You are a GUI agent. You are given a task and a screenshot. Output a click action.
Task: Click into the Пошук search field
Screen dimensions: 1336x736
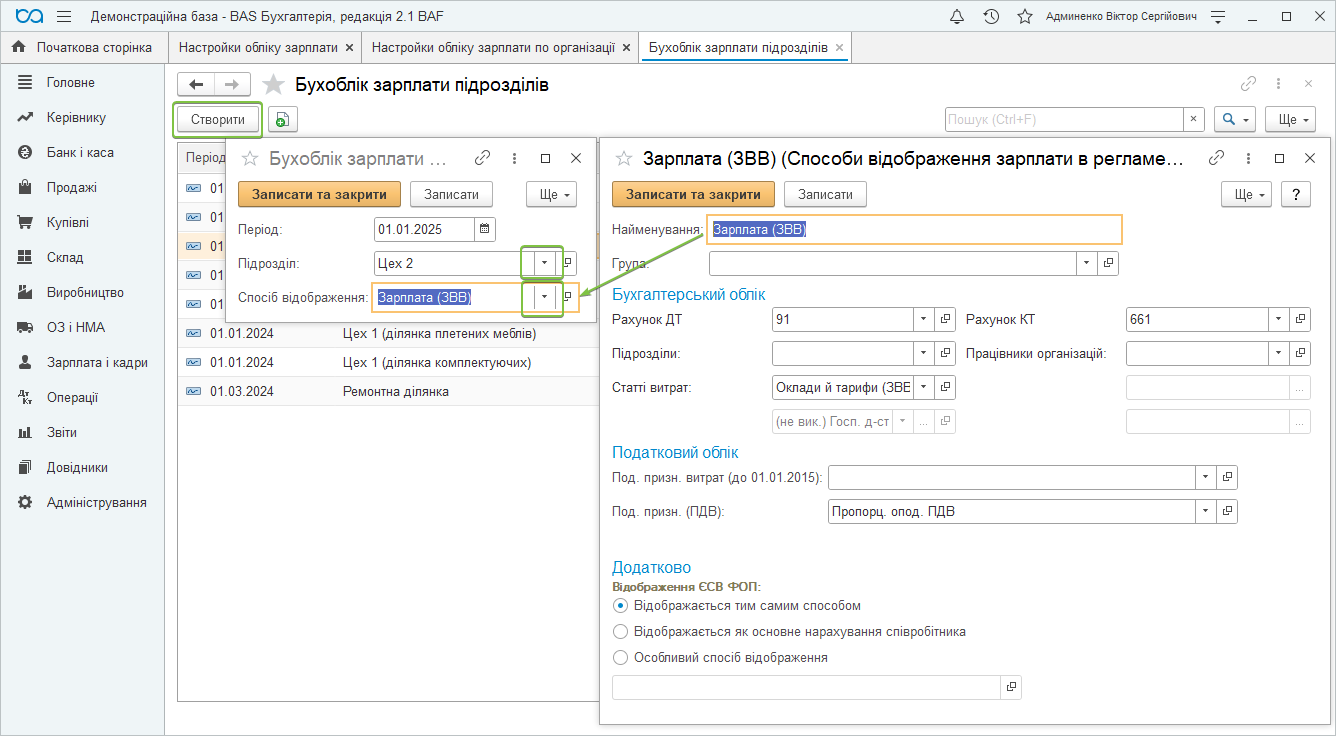pyautogui.click(x=1064, y=120)
